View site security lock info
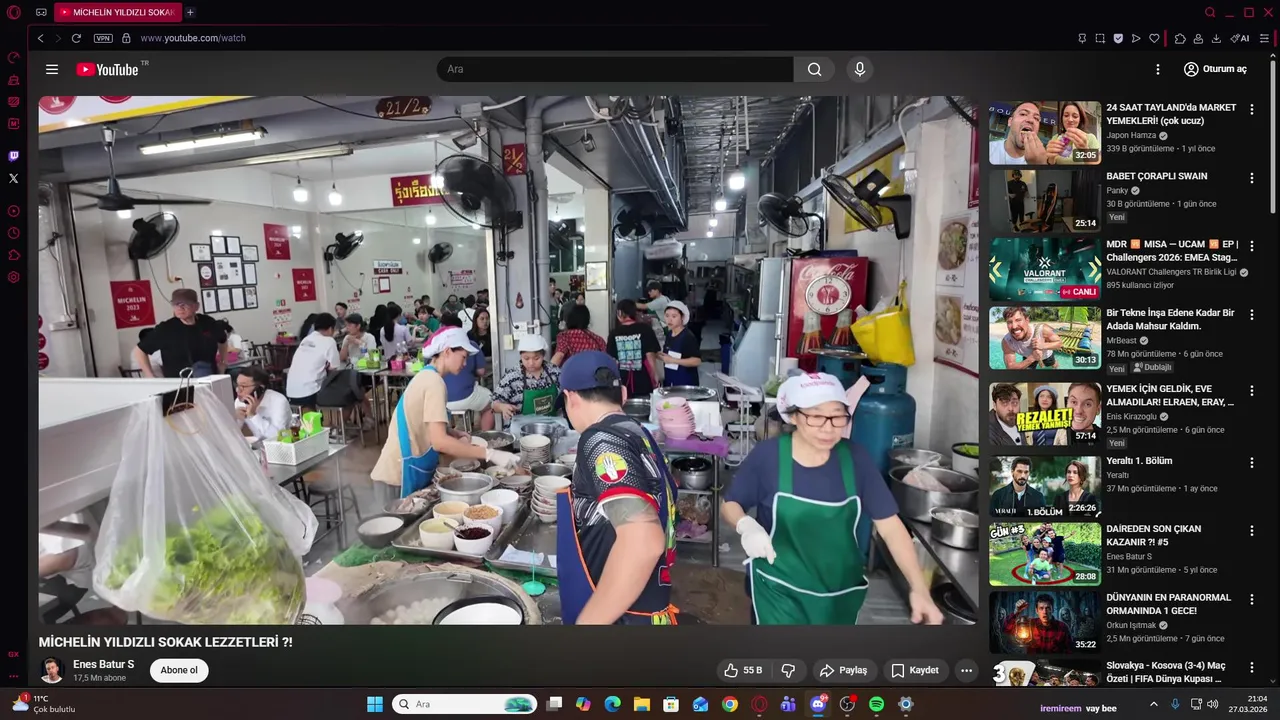The width and height of the screenshot is (1280, 720). click(126, 38)
